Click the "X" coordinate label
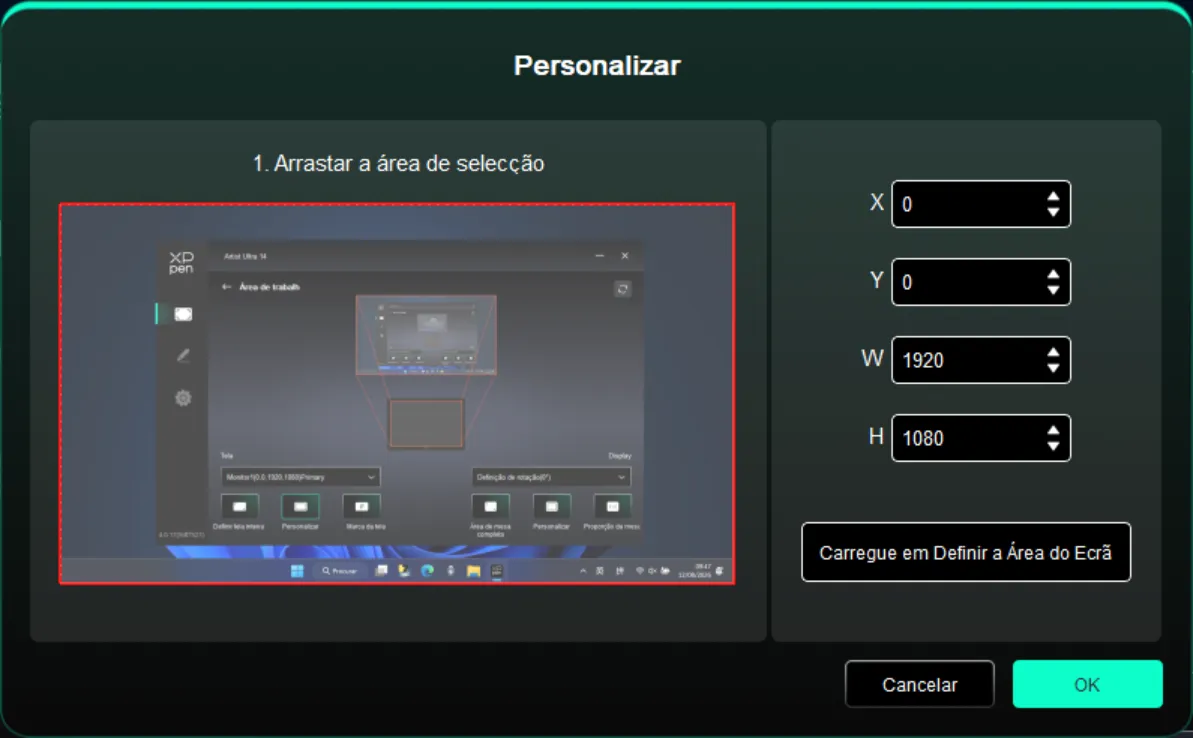1193x738 pixels. tap(877, 202)
